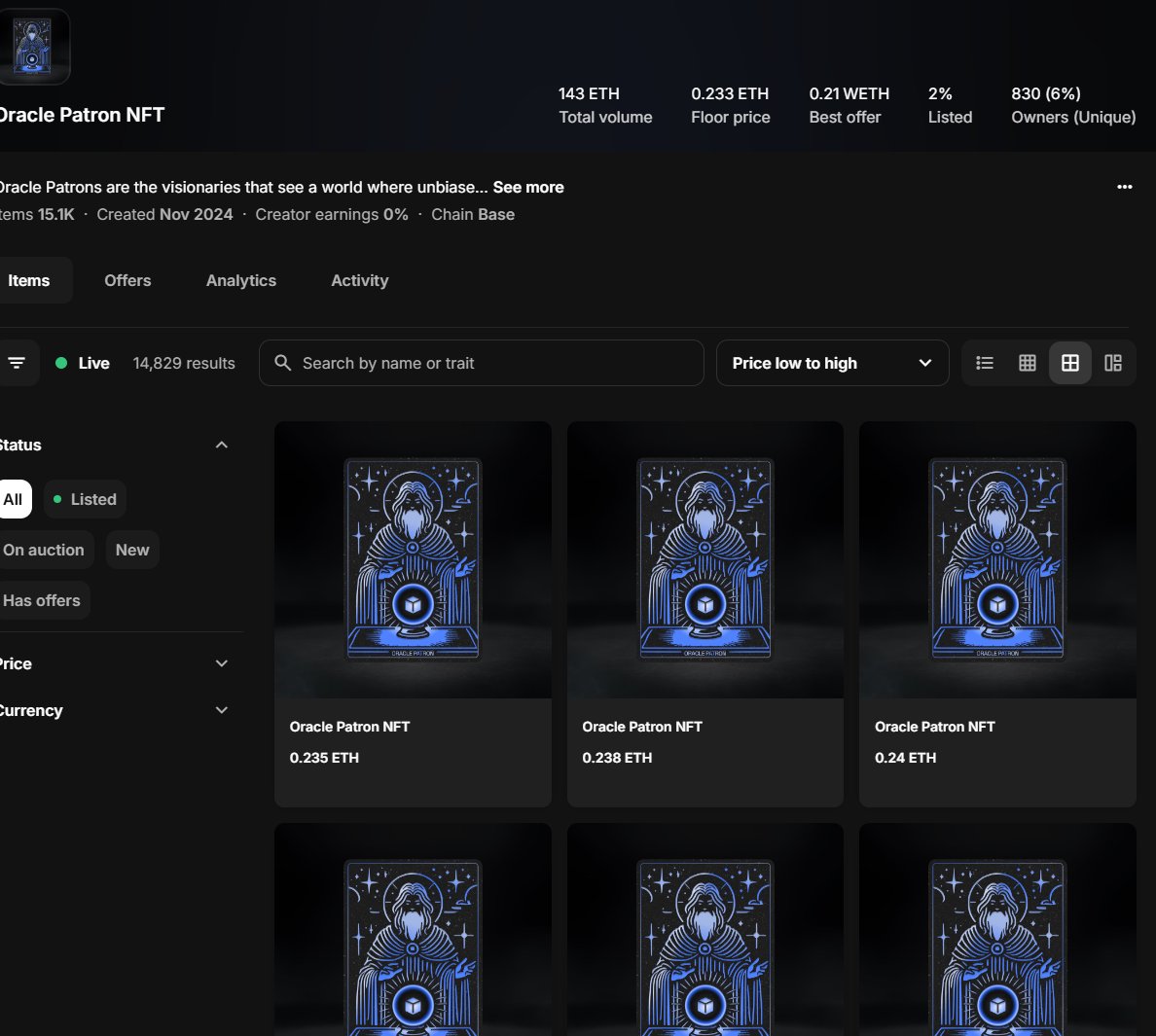Open the NFT card priced 0.235 ETH
This screenshot has height=1036, width=1156.
point(413,614)
